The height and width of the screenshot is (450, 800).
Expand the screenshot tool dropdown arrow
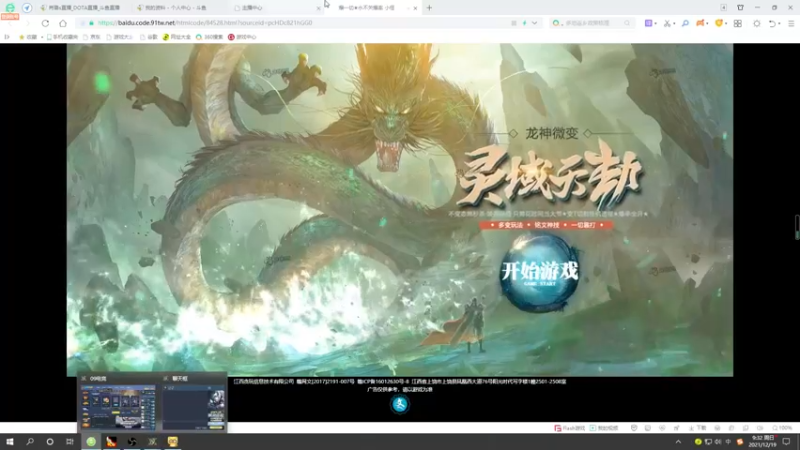click(674, 23)
